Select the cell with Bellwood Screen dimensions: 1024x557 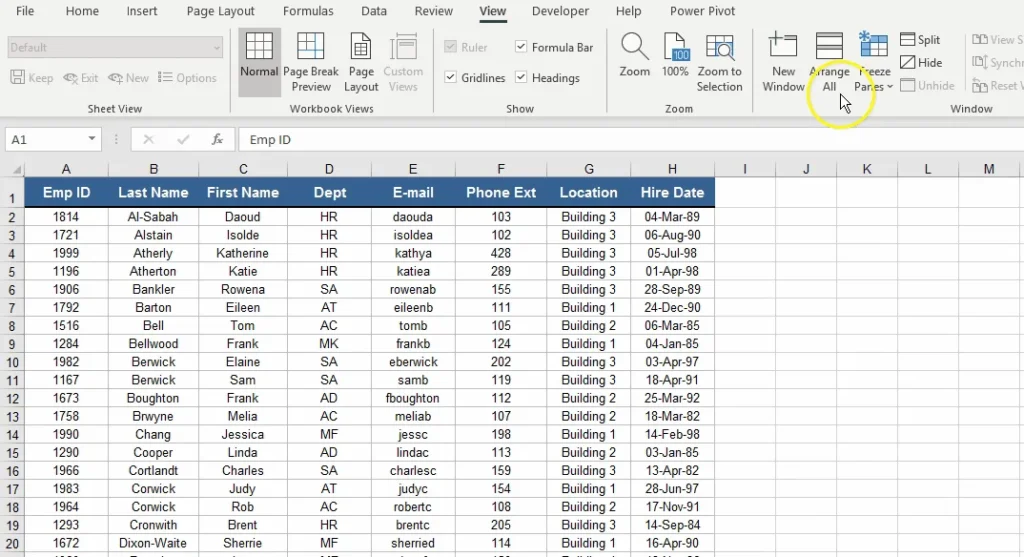[153, 344]
